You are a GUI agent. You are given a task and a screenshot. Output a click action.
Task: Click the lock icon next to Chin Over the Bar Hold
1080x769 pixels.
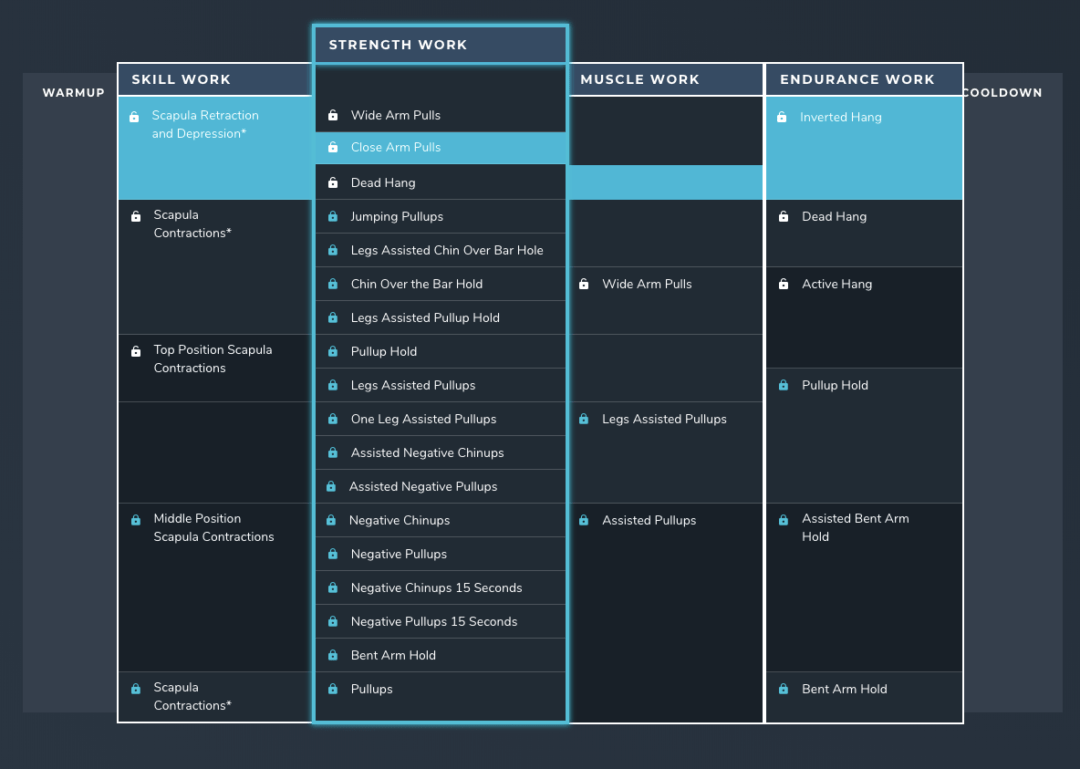333,284
